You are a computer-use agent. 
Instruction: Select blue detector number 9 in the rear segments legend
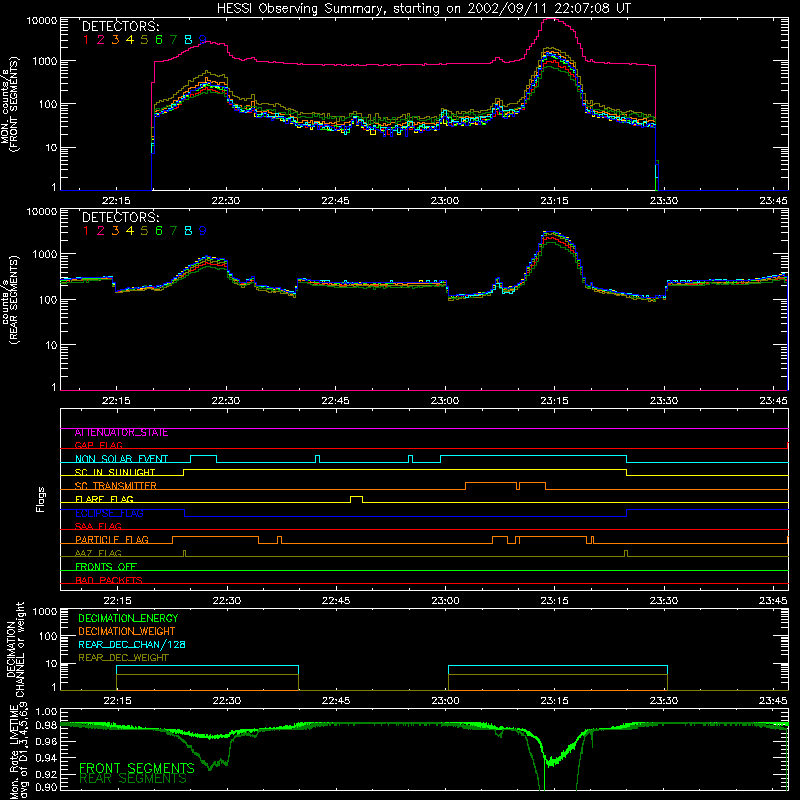[203, 231]
